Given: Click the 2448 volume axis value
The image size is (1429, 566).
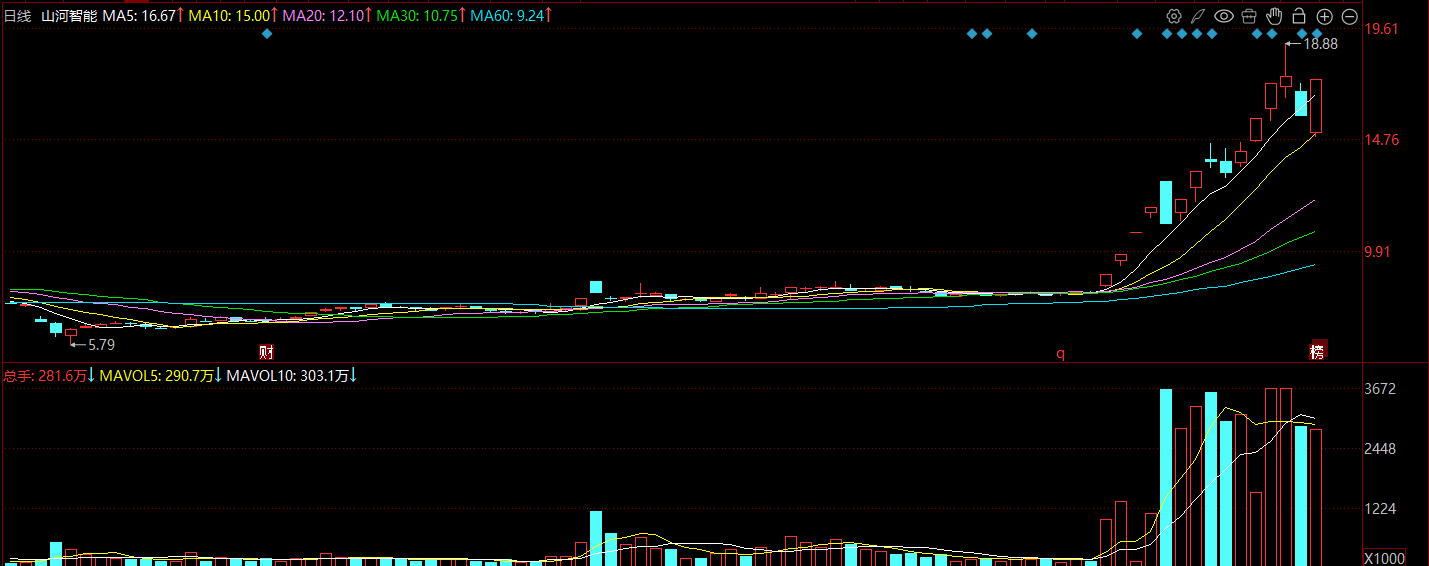Looking at the screenshot, I should 1380,449.
